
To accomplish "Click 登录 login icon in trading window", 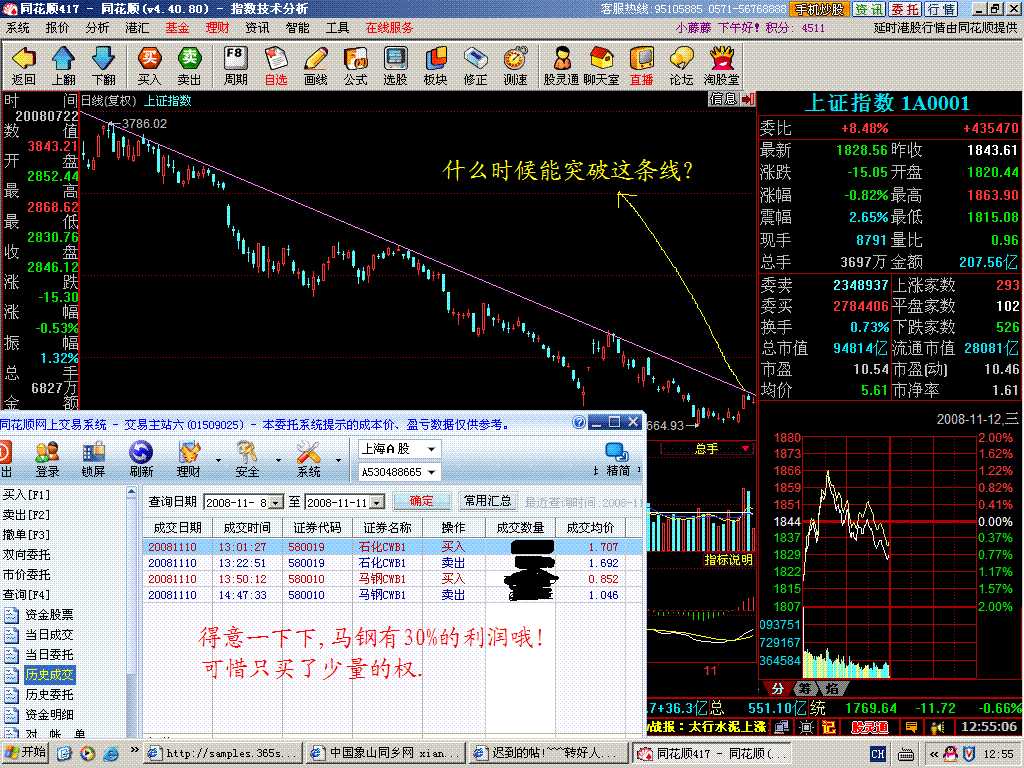I will [x=47, y=459].
